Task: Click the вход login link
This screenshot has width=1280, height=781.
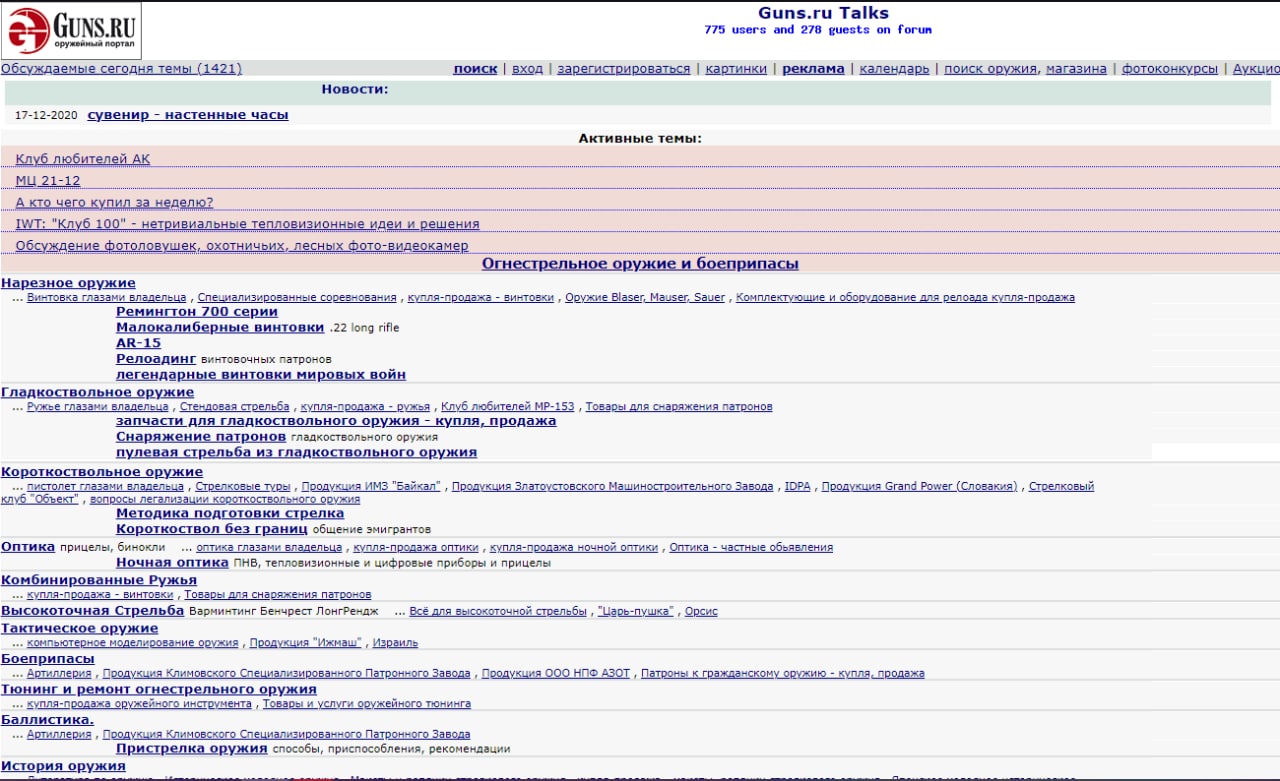Action: click(x=527, y=69)
